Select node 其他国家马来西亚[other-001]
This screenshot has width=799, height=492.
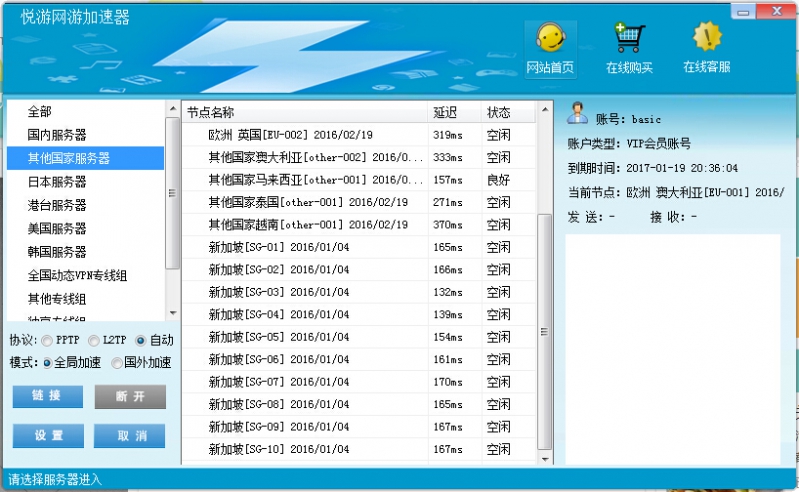click(359, 180)
